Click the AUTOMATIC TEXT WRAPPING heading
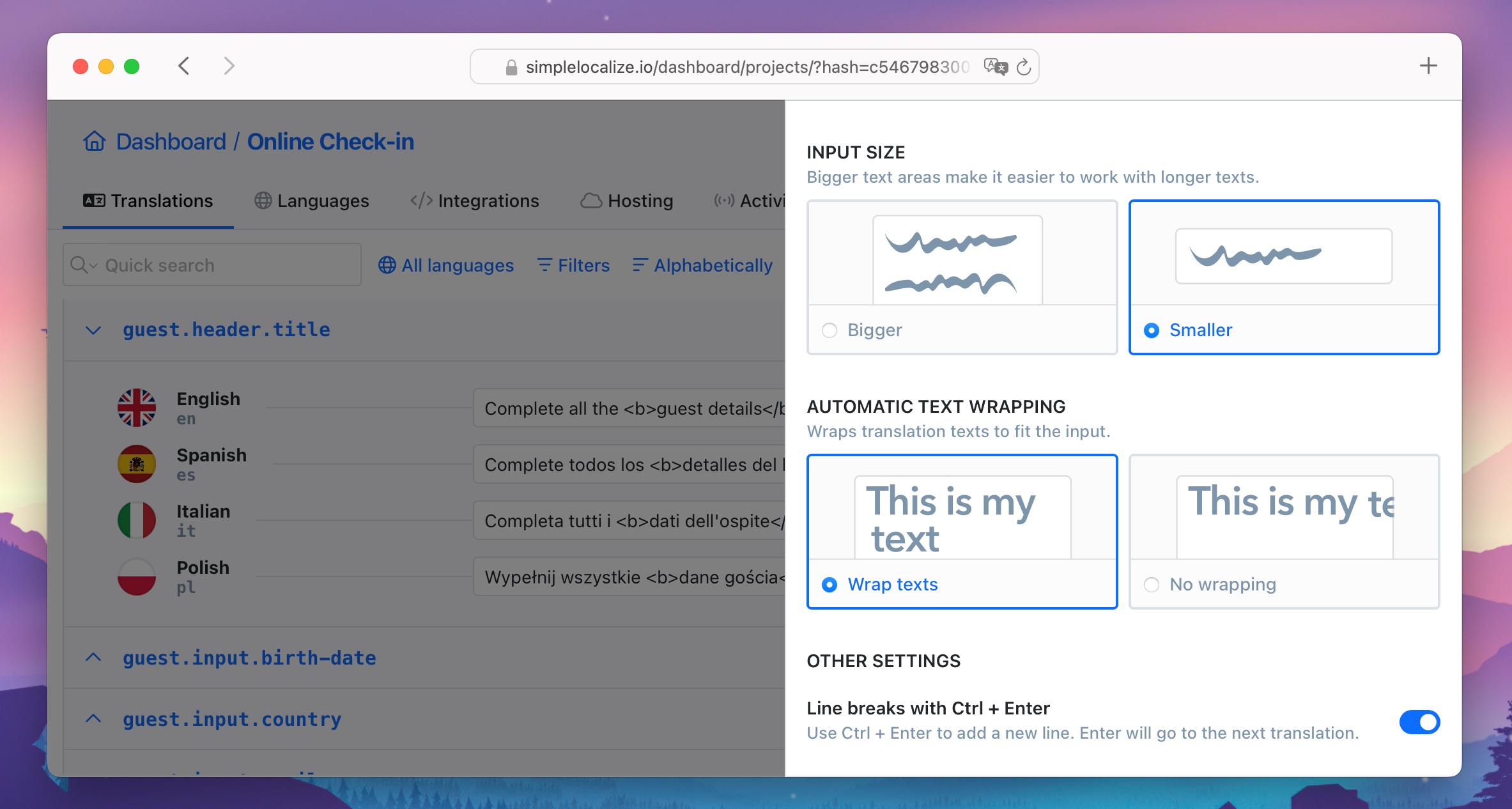This screenshot has height=809, width=1512. pyautogui.click(x=936, y=406)
